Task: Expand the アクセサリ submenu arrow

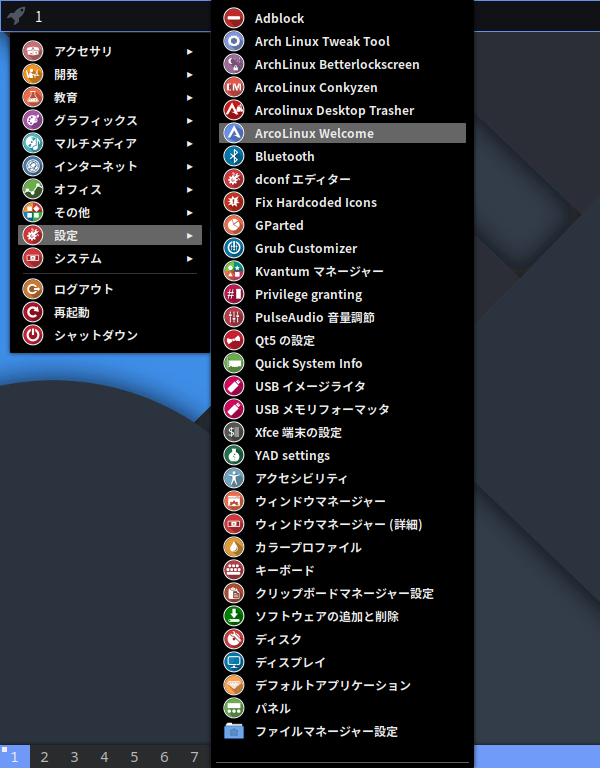Action: click(x=190, y=51)
